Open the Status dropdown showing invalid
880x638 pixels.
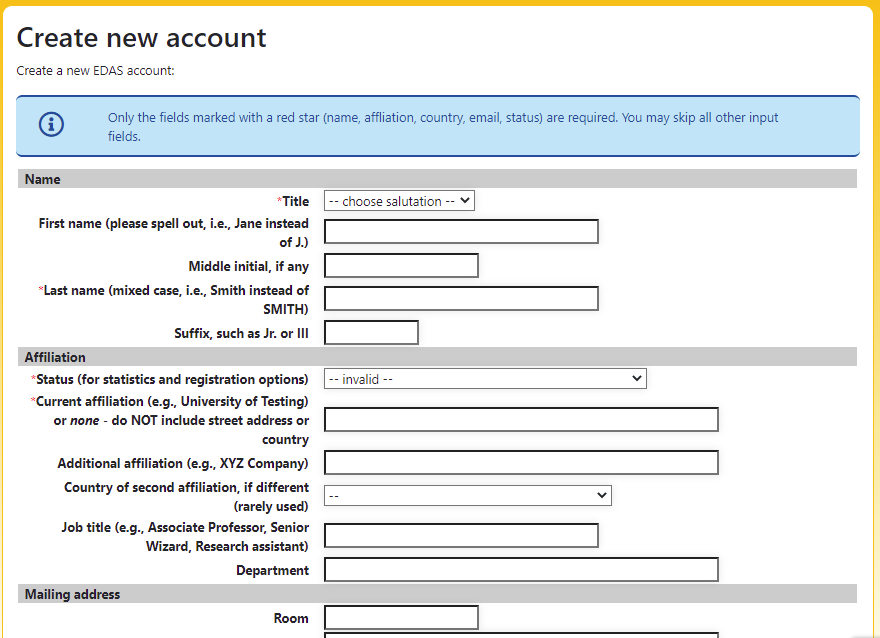point(485,379)
